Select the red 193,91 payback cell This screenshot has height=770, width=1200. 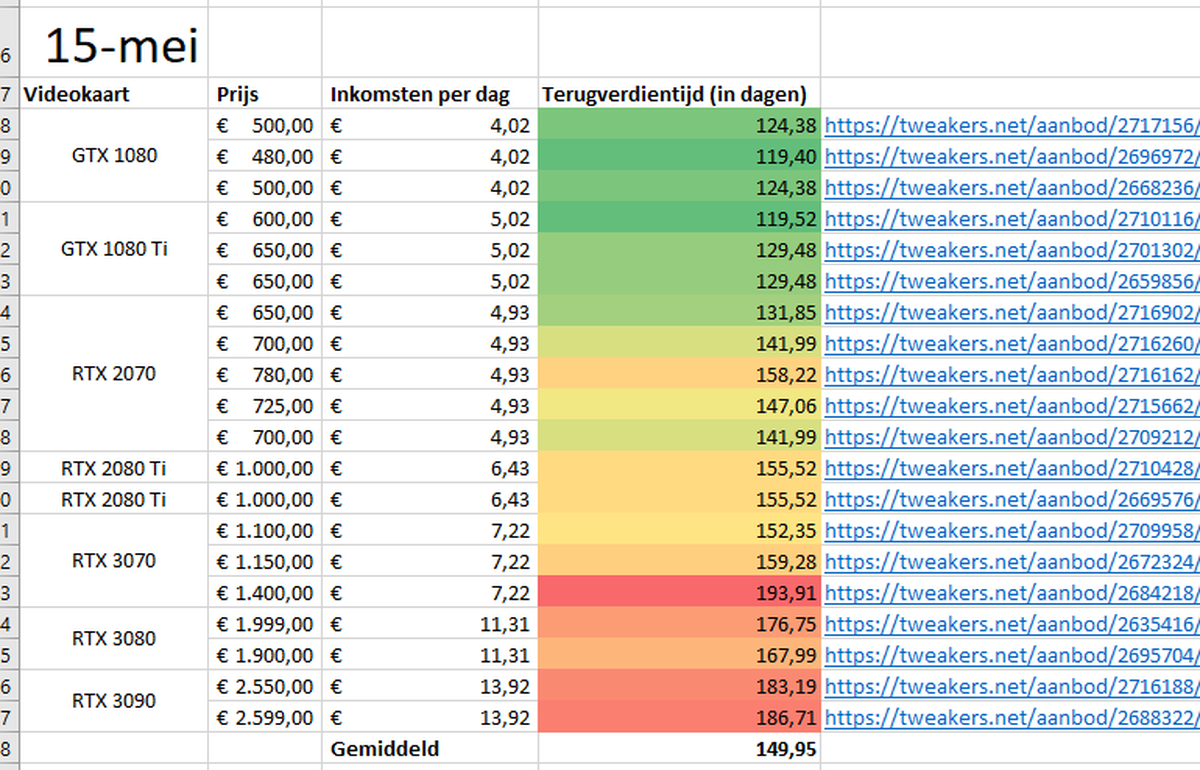tap(679, 593)
